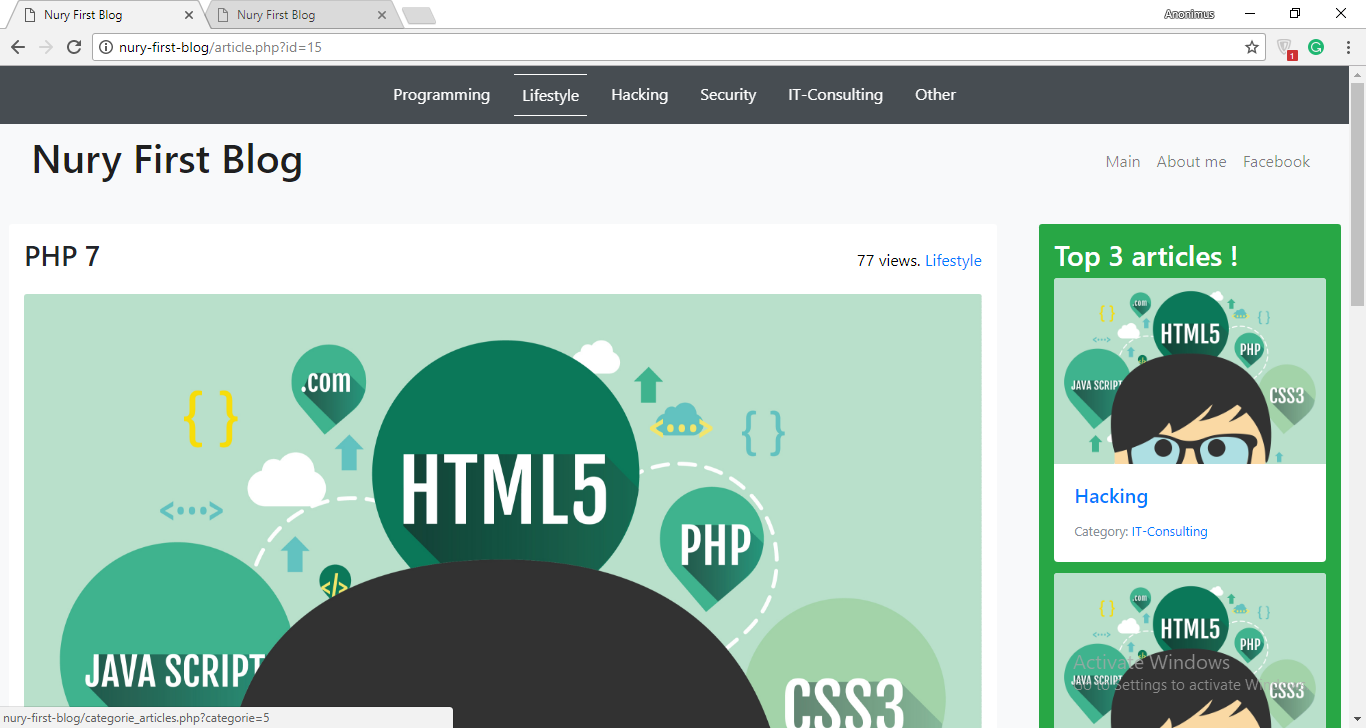1366x728 pixels.
Task: Open the shield extension icon with red badge
Action: coord(1286,47)
